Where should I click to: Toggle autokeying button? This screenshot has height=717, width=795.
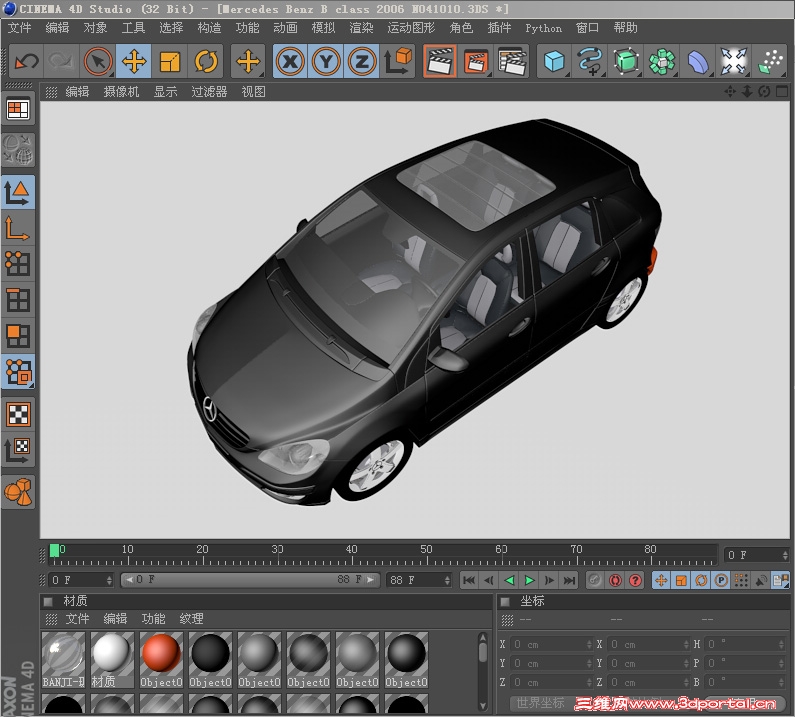[615, 580]
